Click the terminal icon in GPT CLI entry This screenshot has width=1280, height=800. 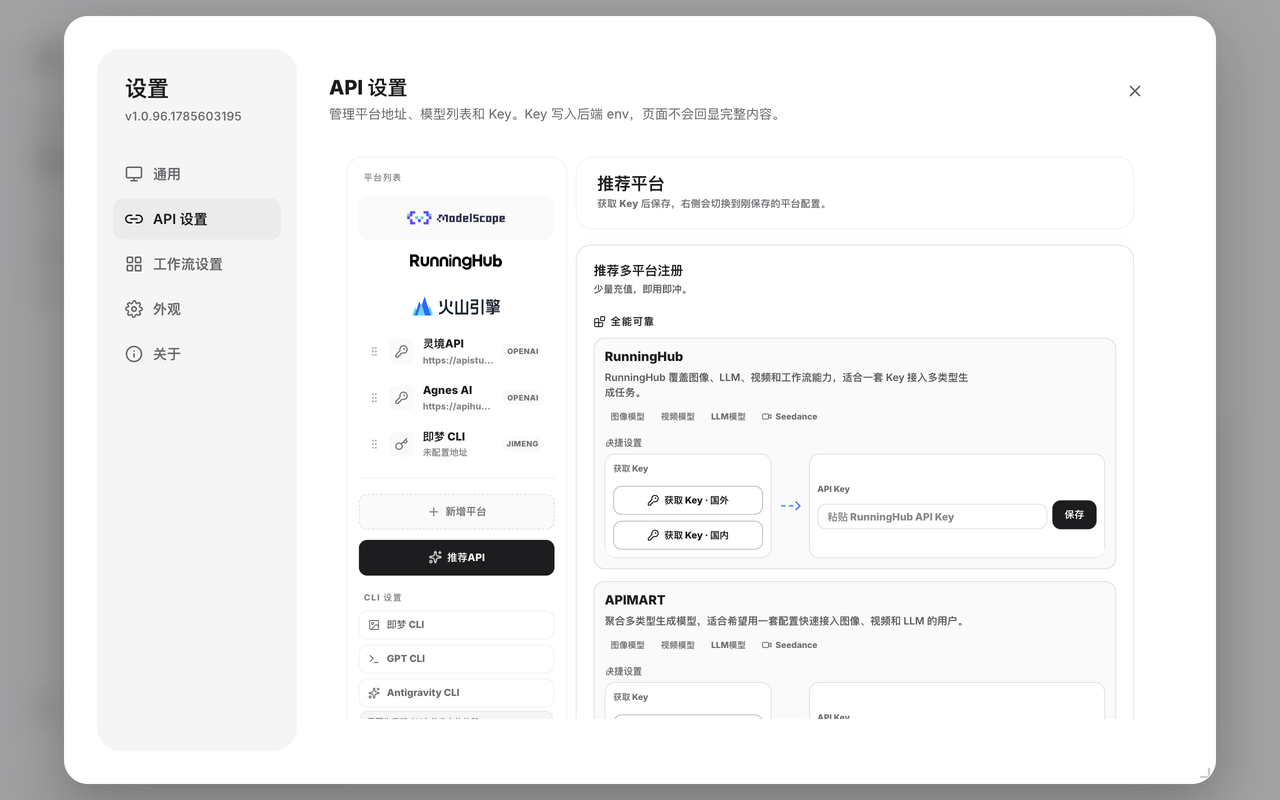[x=374, y=659]
